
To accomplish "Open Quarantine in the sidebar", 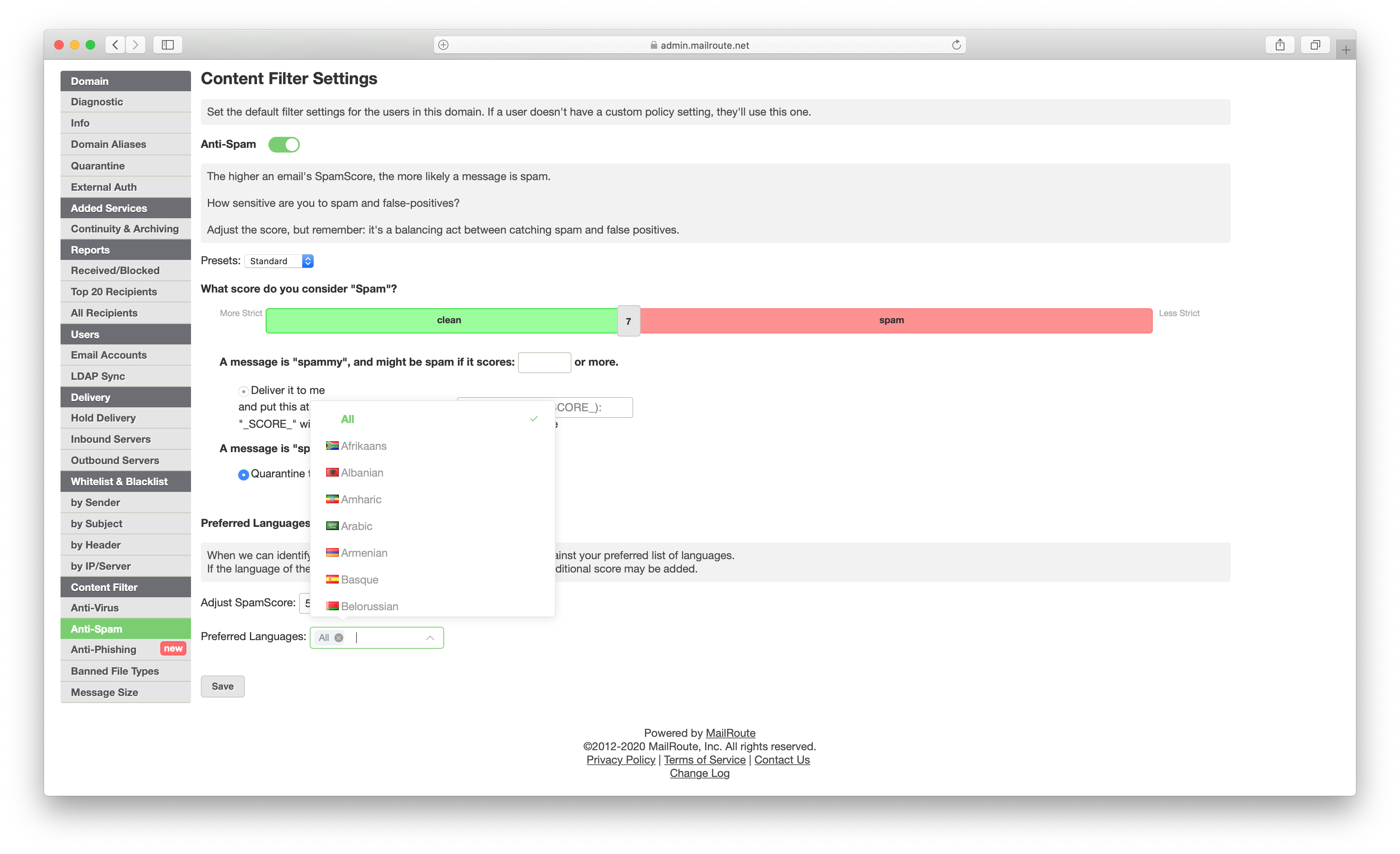I will 125,166.
